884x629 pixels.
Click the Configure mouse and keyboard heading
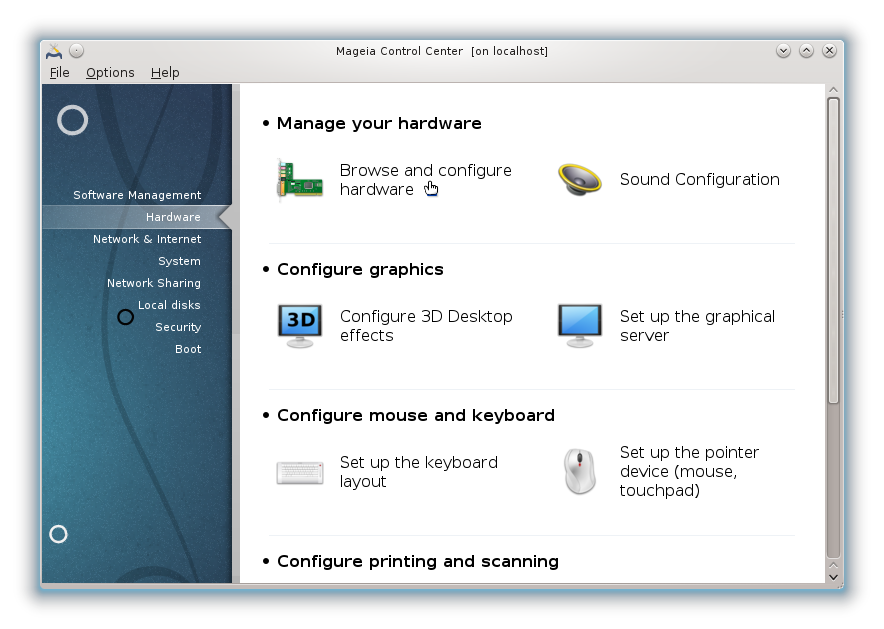pos(416,415)
